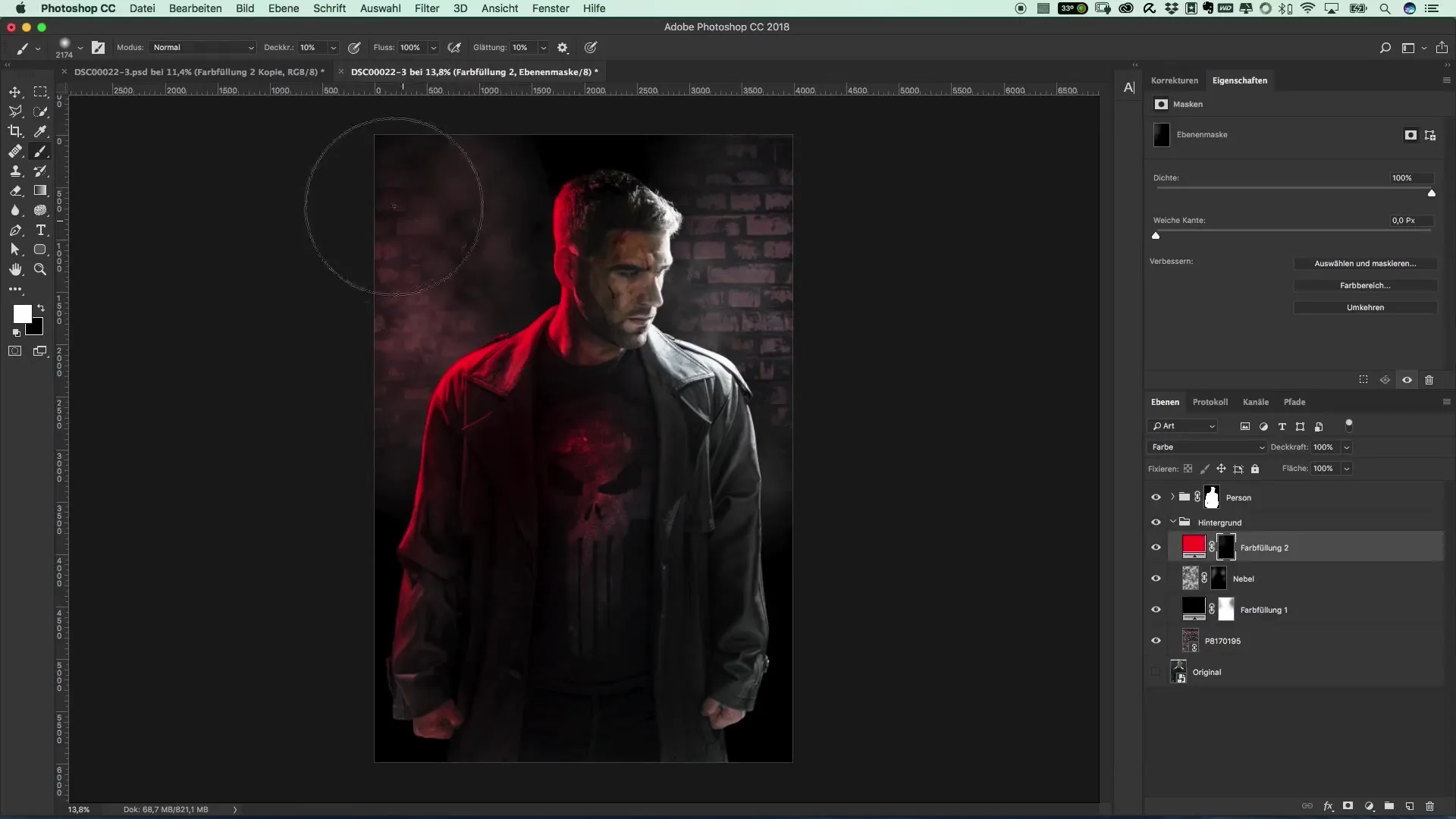Select the Healing Brush tool
Image resolution: width=1456 pixels, height=819 pixels.
[x=15, y=152]
